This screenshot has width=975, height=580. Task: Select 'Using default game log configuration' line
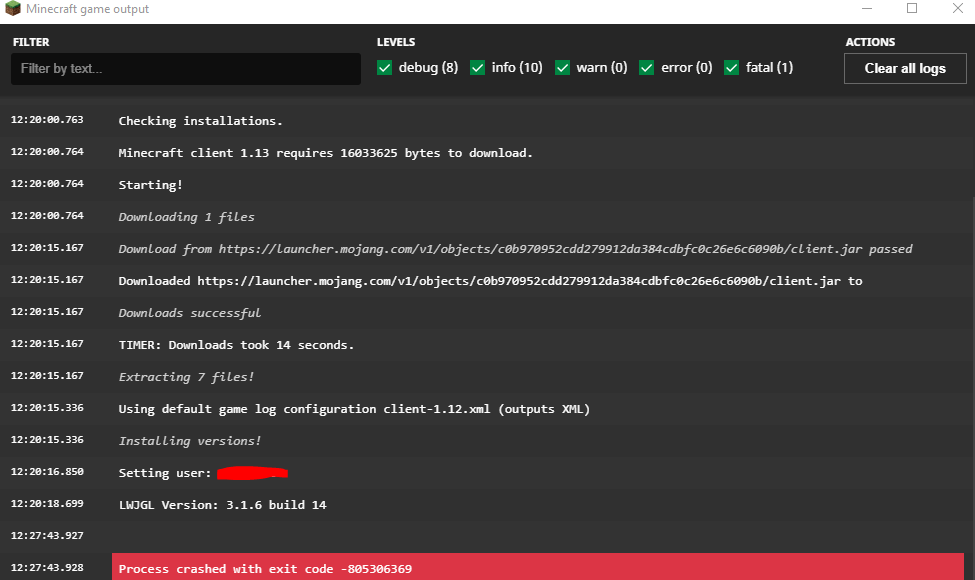pos(354,409)
